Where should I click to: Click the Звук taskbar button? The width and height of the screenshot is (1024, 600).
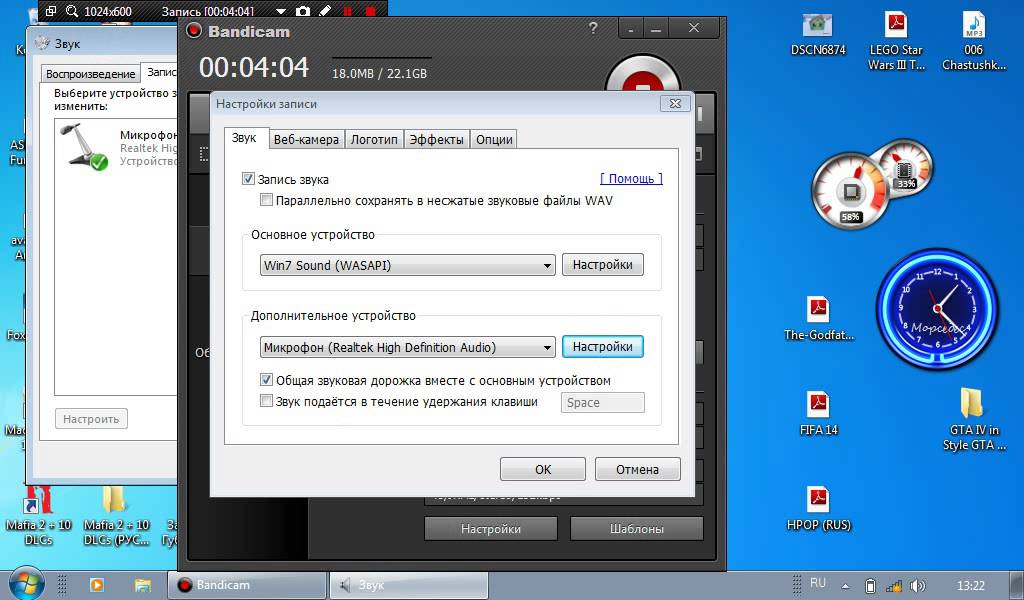pyautogui.click(x=409, y=585)
